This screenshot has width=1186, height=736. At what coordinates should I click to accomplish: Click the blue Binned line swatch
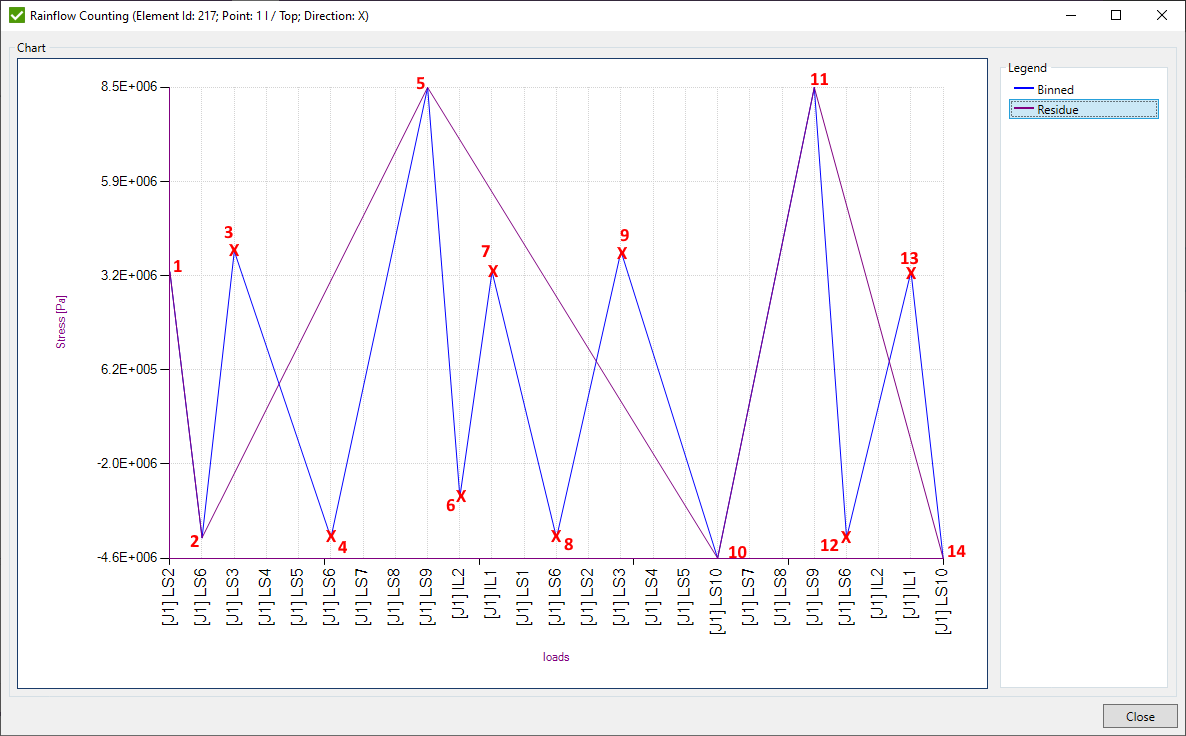pyautogui.click(x=1023, y=90)
